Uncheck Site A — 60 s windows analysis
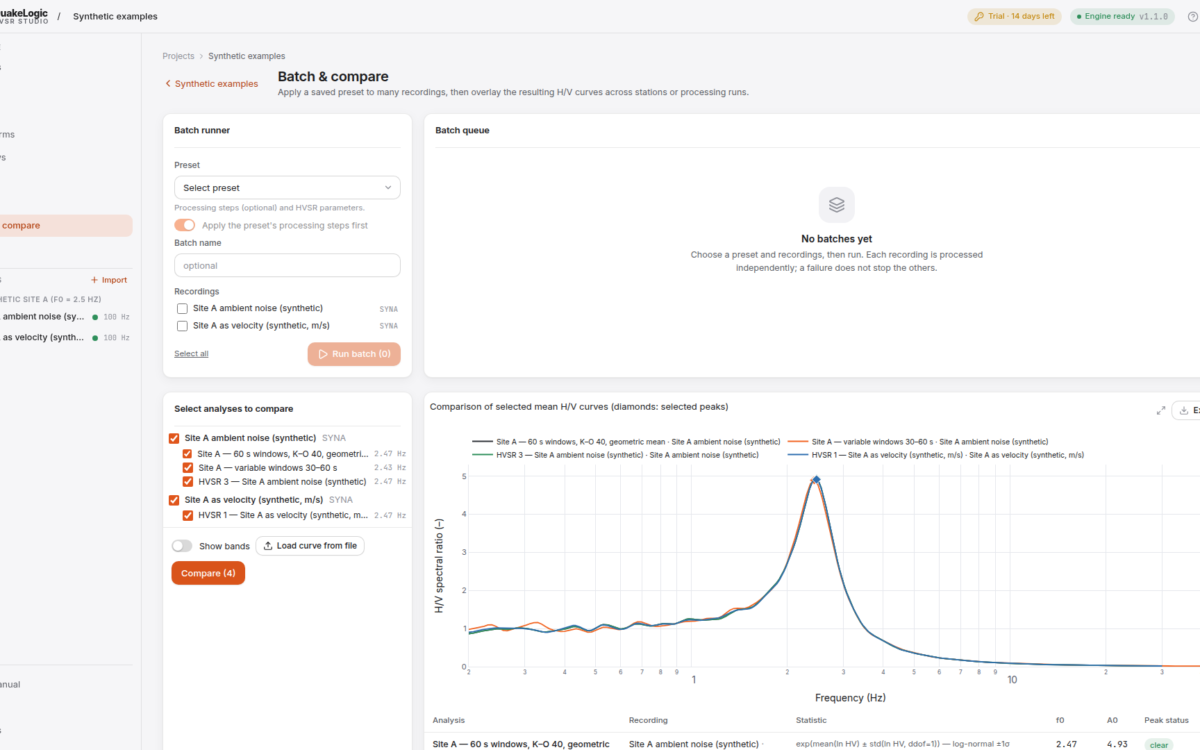The height and width of the screenshot is (750, 1200). [188, 453]
